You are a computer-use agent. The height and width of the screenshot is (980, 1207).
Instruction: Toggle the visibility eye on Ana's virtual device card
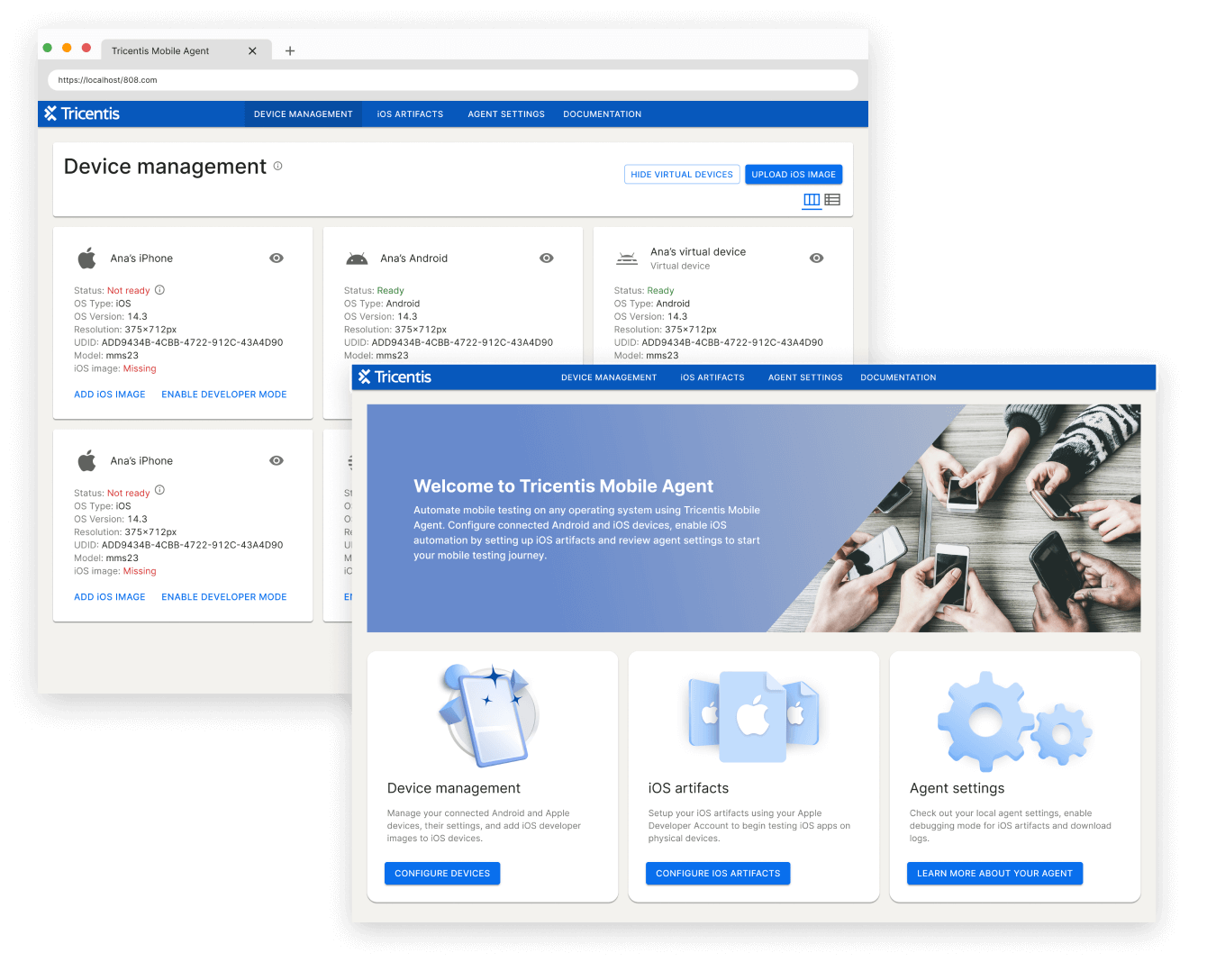pos(816,258)
